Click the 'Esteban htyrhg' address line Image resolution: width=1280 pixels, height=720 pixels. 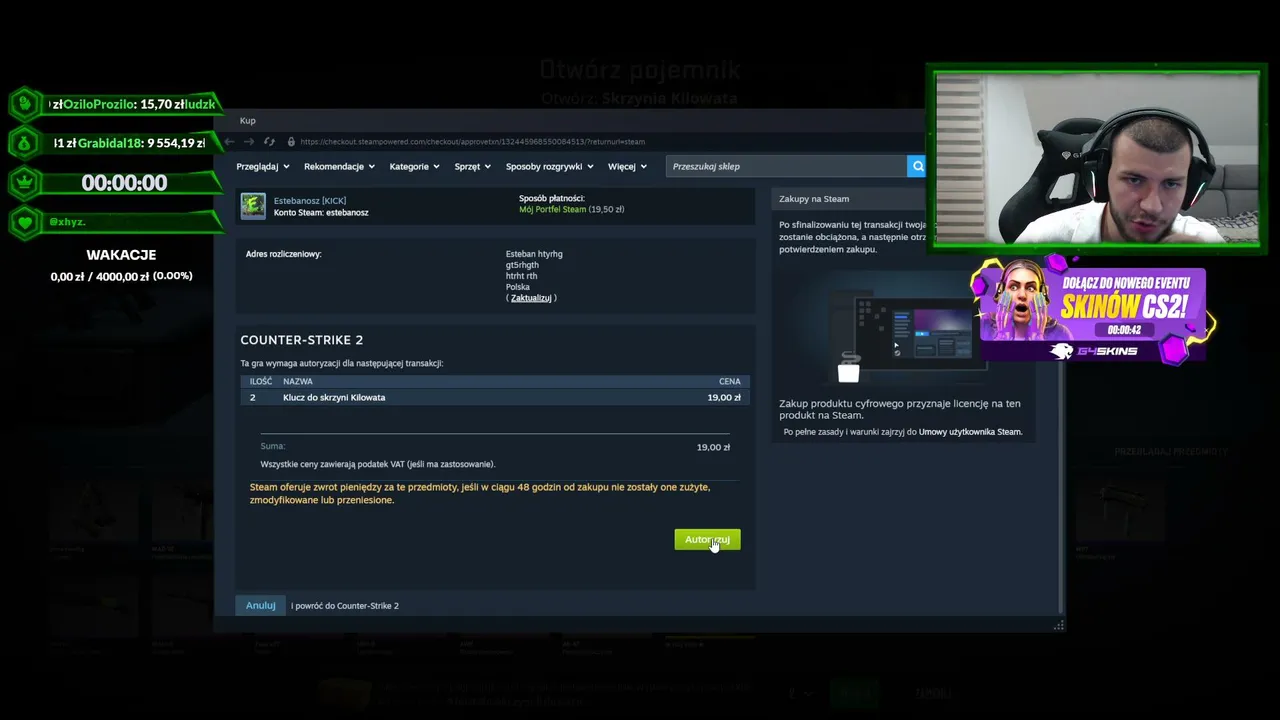[x=534, y=254]
